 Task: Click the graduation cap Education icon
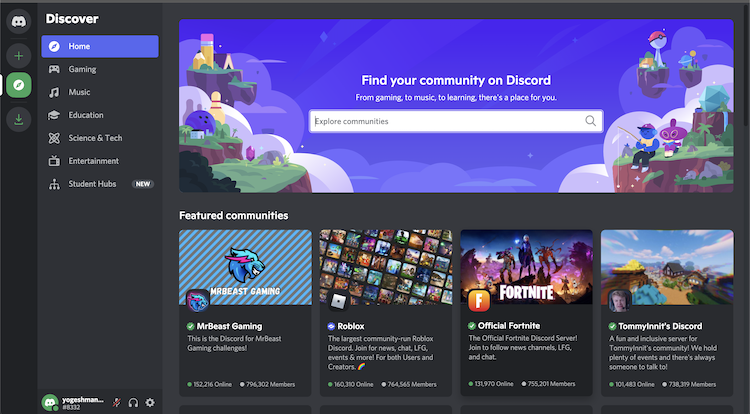54,115
